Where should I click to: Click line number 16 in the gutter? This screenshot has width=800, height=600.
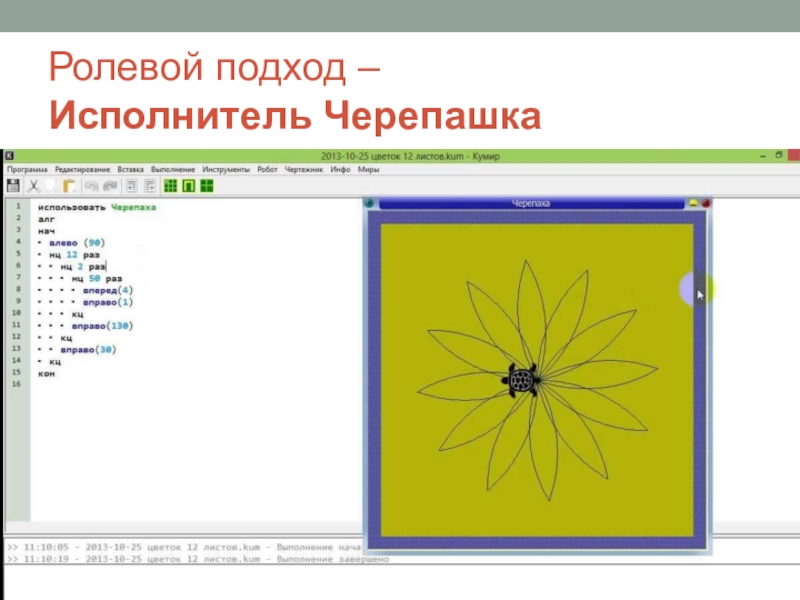(x=16, y=384)
